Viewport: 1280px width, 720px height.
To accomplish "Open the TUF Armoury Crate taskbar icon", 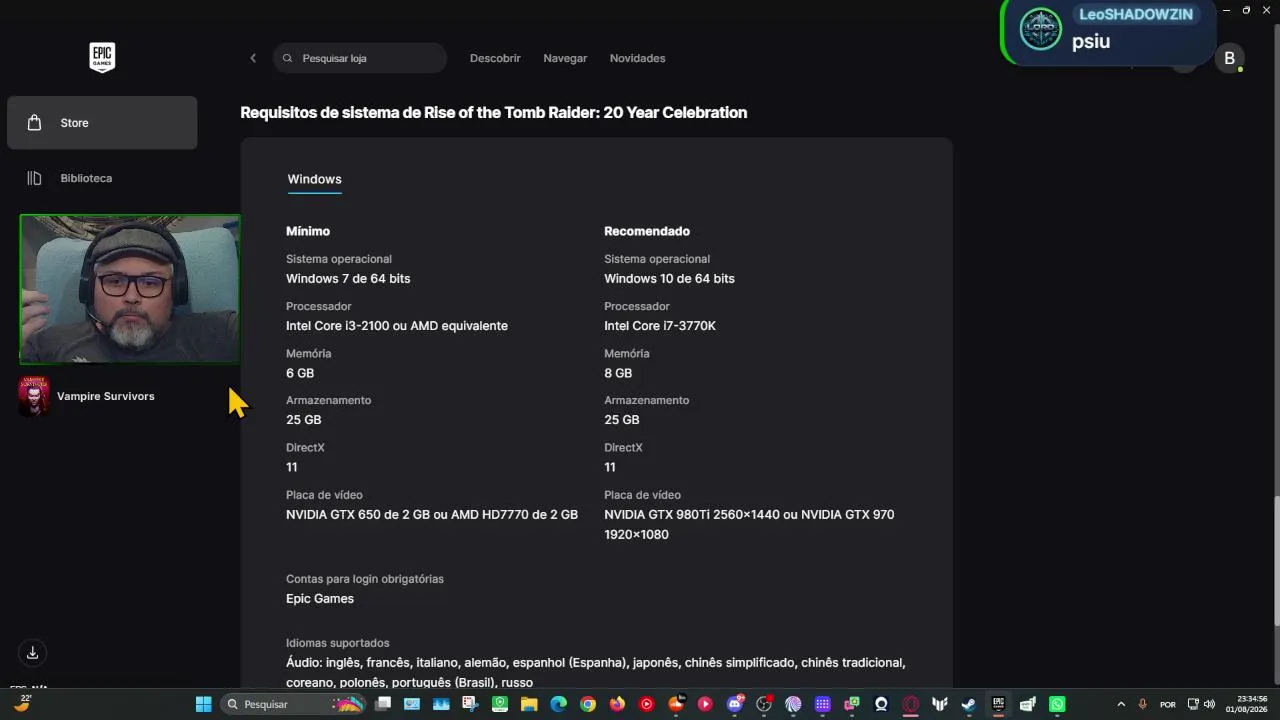I will [940, 704].
